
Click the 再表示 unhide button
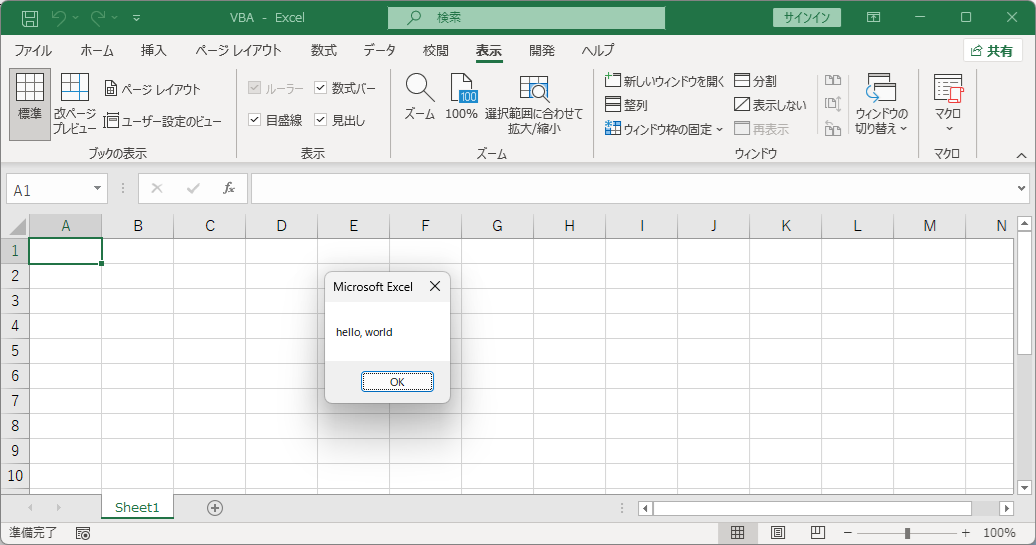click(x=762, y=129)
